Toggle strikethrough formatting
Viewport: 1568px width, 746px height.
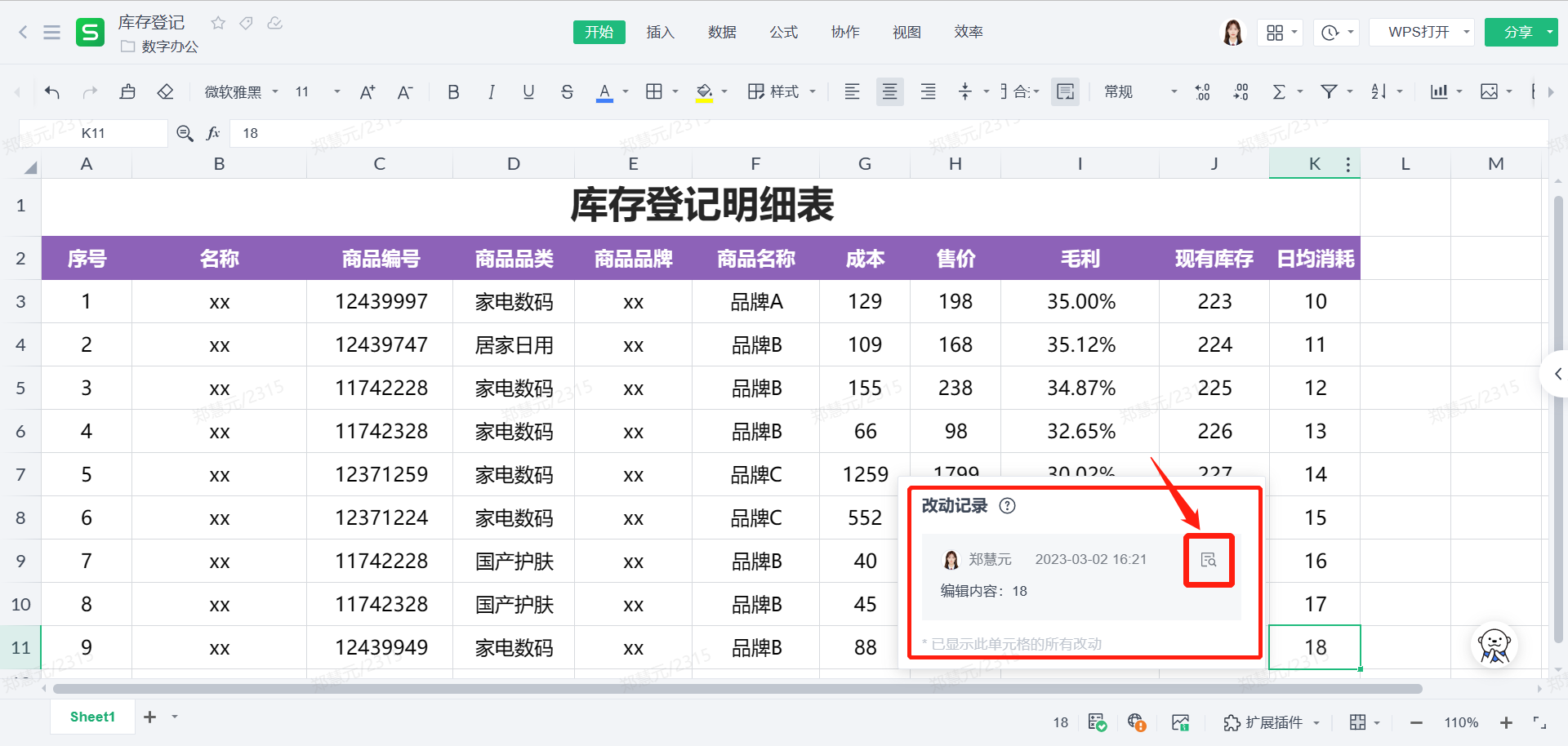click(567, 91)
